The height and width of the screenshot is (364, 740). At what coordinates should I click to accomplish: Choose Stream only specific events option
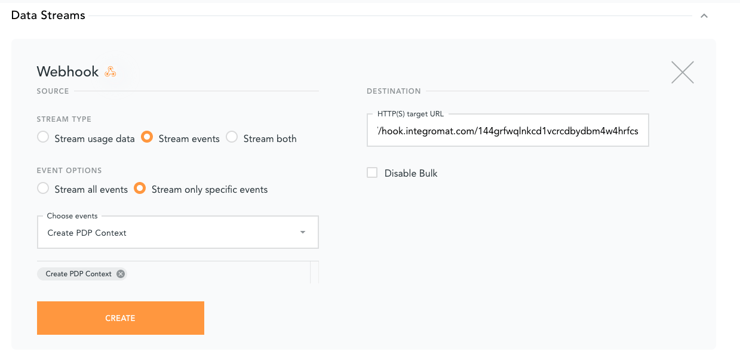coord(140,188)
